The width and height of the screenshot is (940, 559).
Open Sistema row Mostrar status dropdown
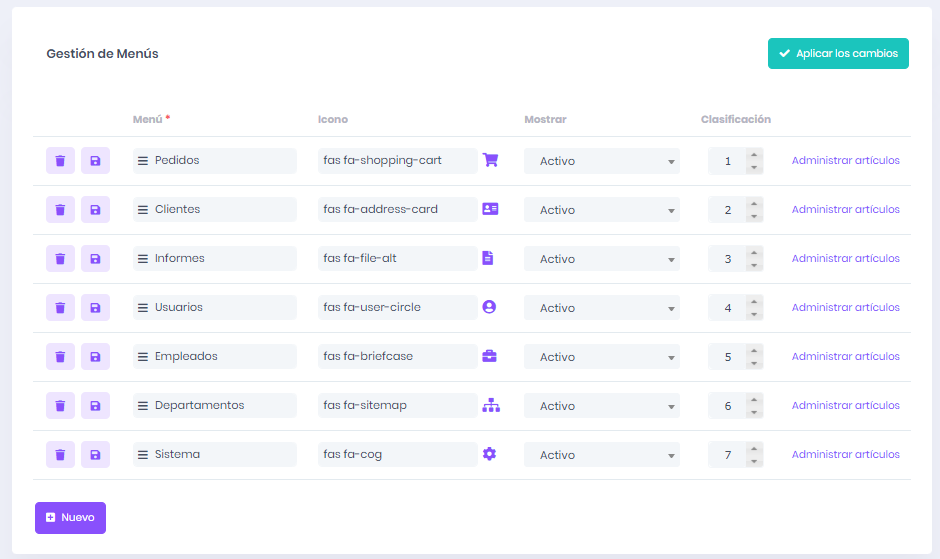[x=601, y=455]
